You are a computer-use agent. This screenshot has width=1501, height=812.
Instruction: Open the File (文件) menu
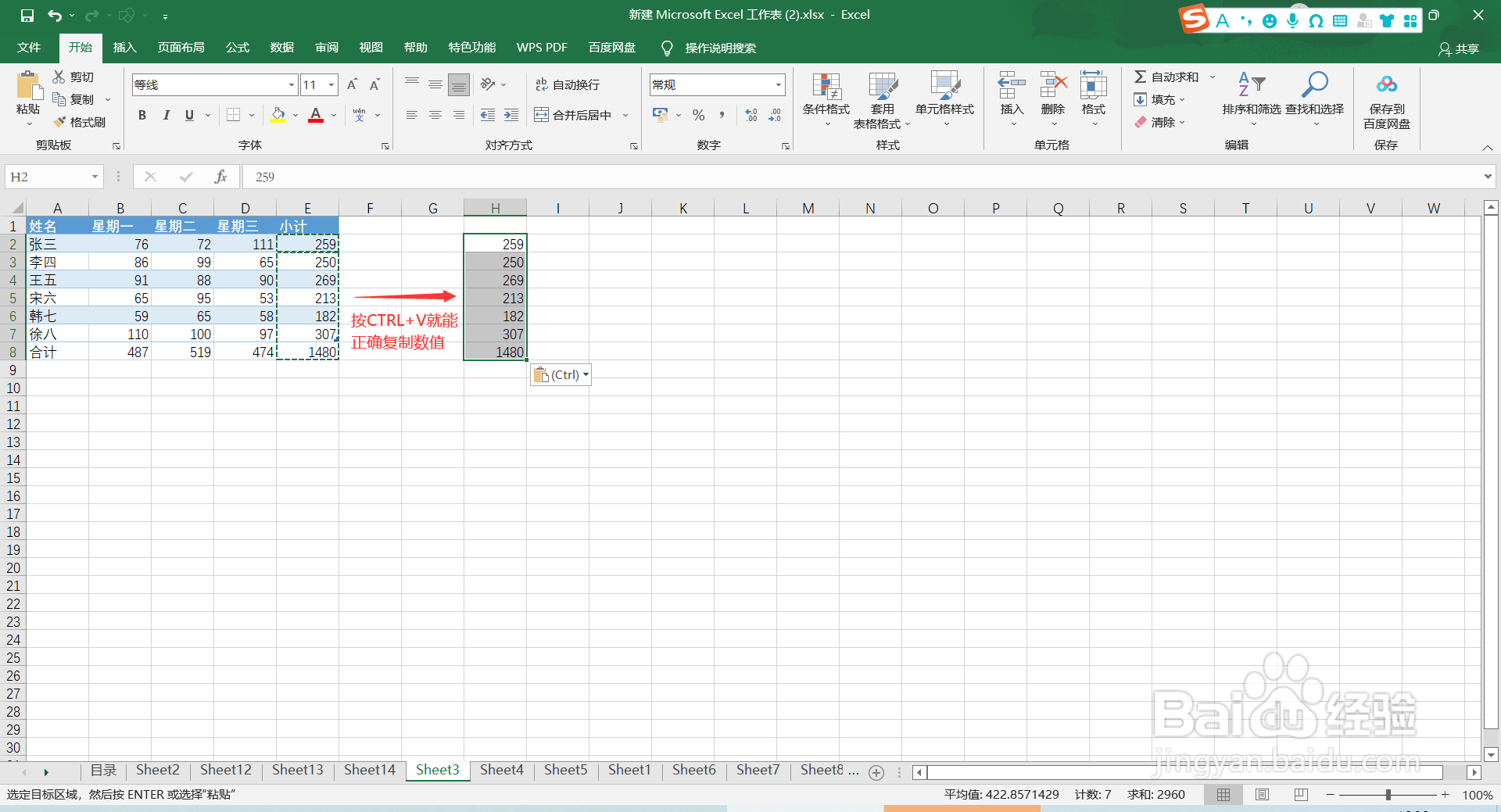tap(29, 48)
